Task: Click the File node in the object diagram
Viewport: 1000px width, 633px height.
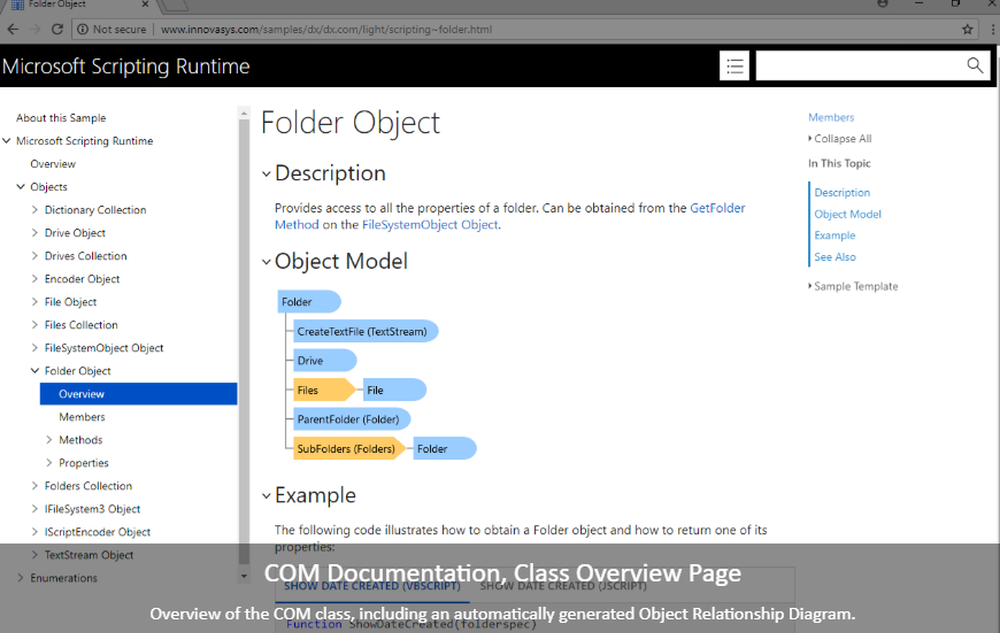Action: (x=394, y=390)
